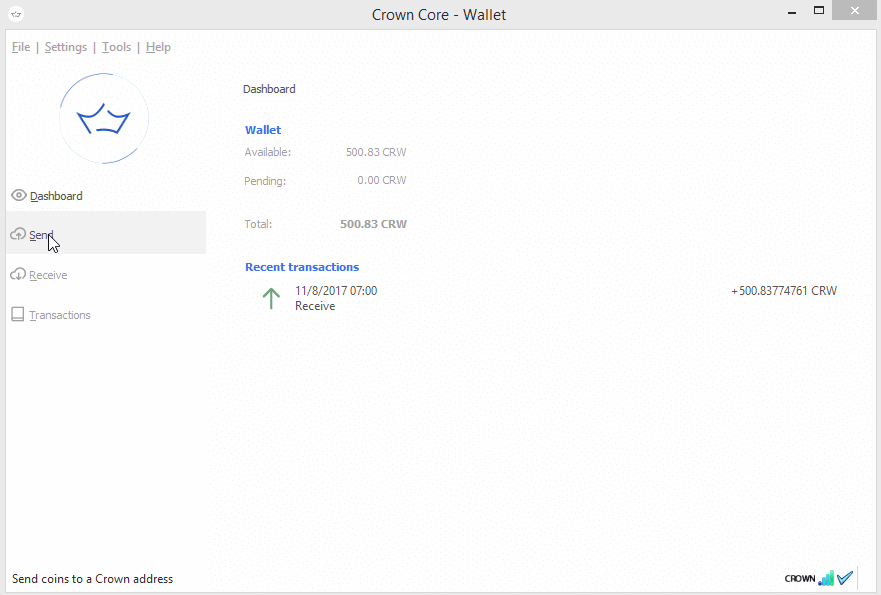Viewport: 881px width, 595px height.
Task: Minimize the Crown Core wallet window
Action: tap(792, 12)
